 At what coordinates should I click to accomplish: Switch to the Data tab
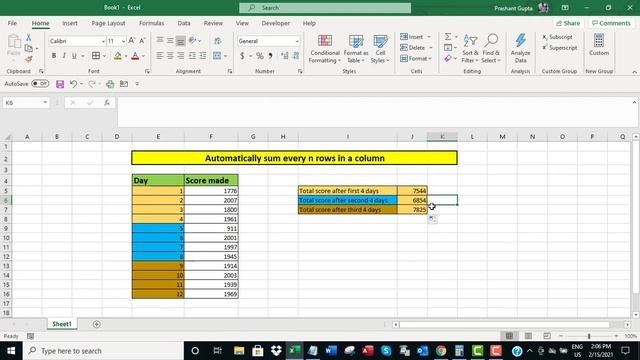coord(184,23)
